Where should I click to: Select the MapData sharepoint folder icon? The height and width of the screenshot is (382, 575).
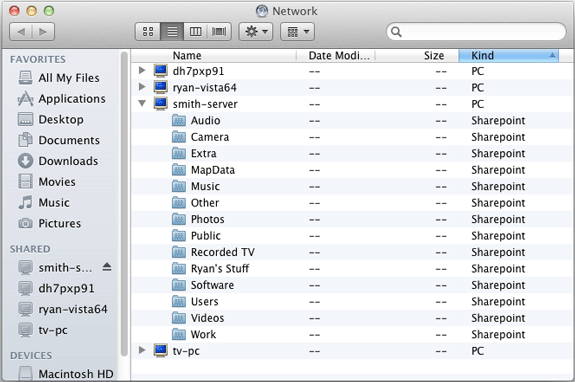tap(179, 170)
